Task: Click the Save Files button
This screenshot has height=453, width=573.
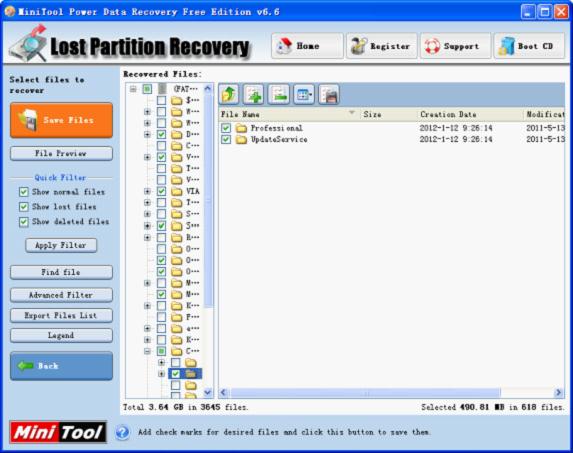Action: pos(61,120)
